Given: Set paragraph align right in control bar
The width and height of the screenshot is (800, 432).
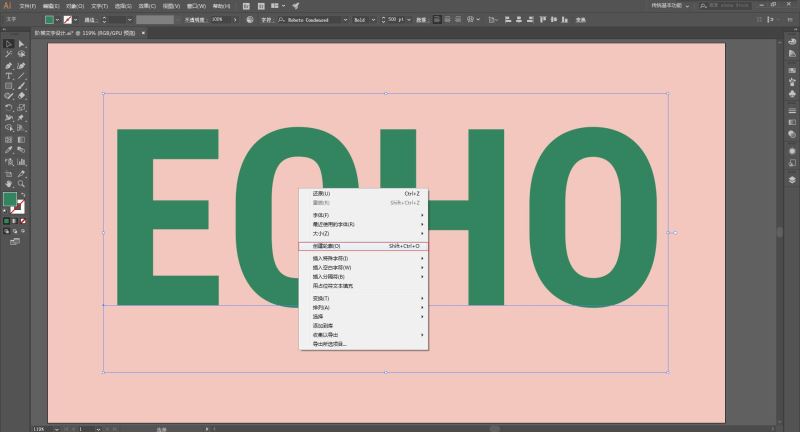Looking at the screenshot, I should tap(458, 19).
